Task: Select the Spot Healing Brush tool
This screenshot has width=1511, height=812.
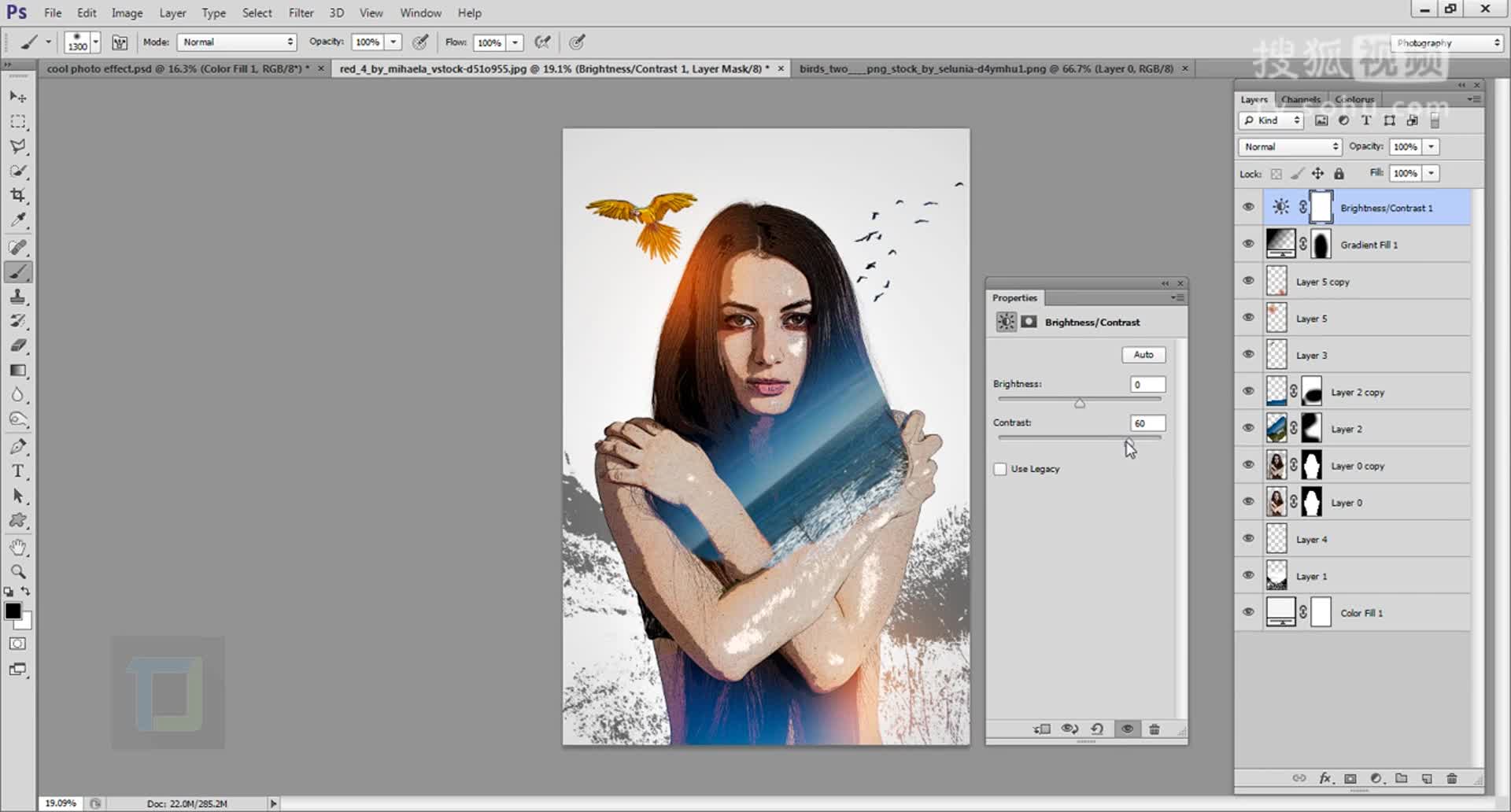Action: [x=17, y=248]
